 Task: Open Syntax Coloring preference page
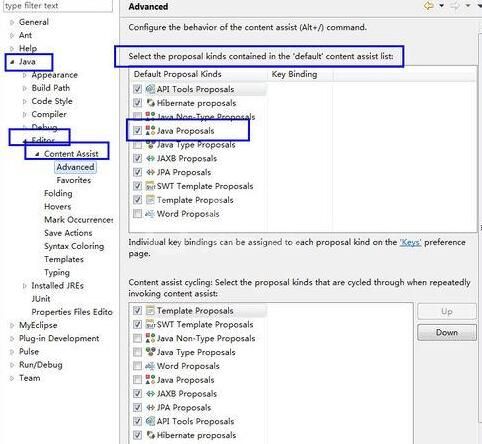[74, 246]
